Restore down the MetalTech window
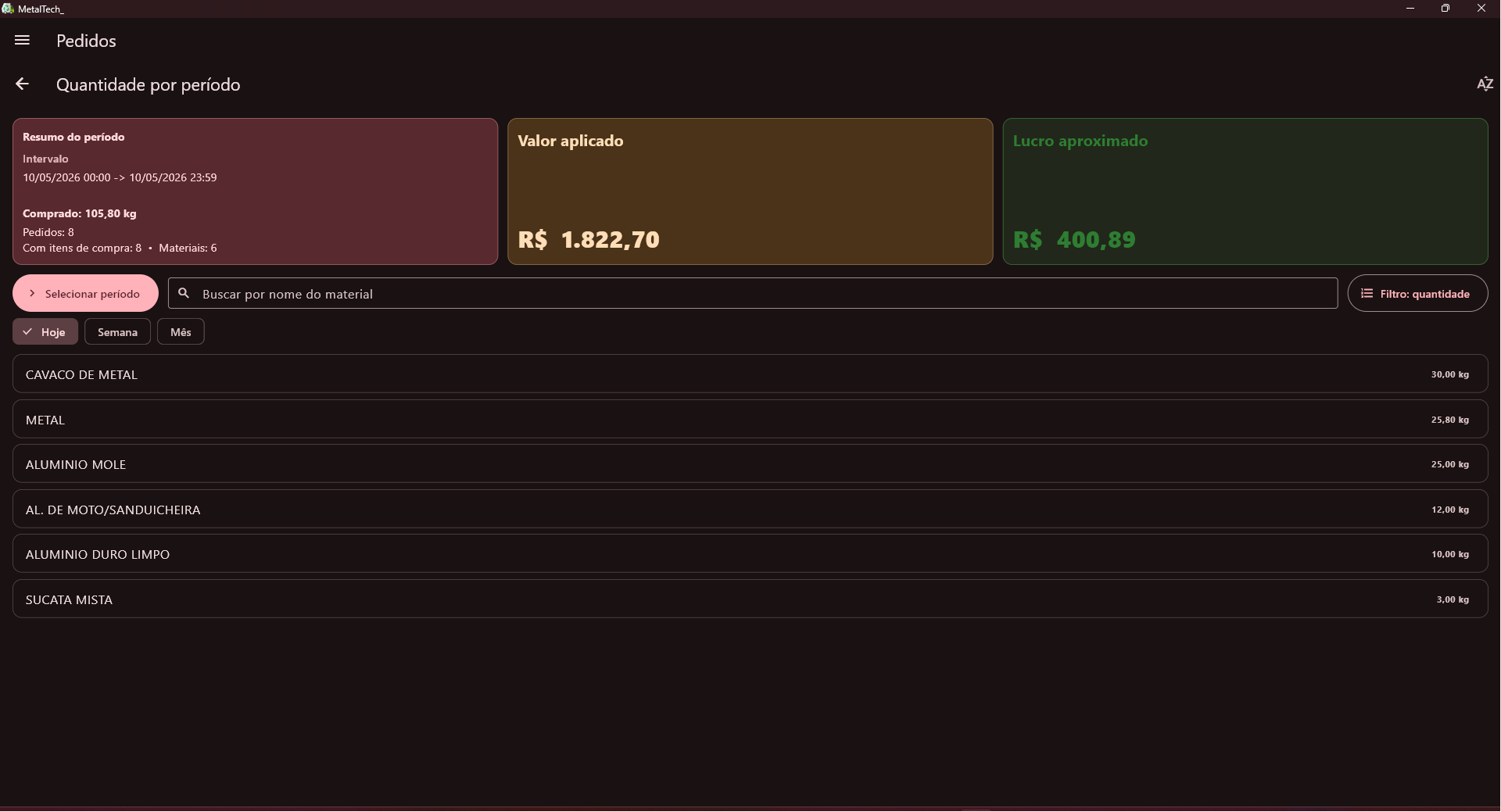Image resolution: width=1501 pixels, height=812 pixels. (1445, 9)
